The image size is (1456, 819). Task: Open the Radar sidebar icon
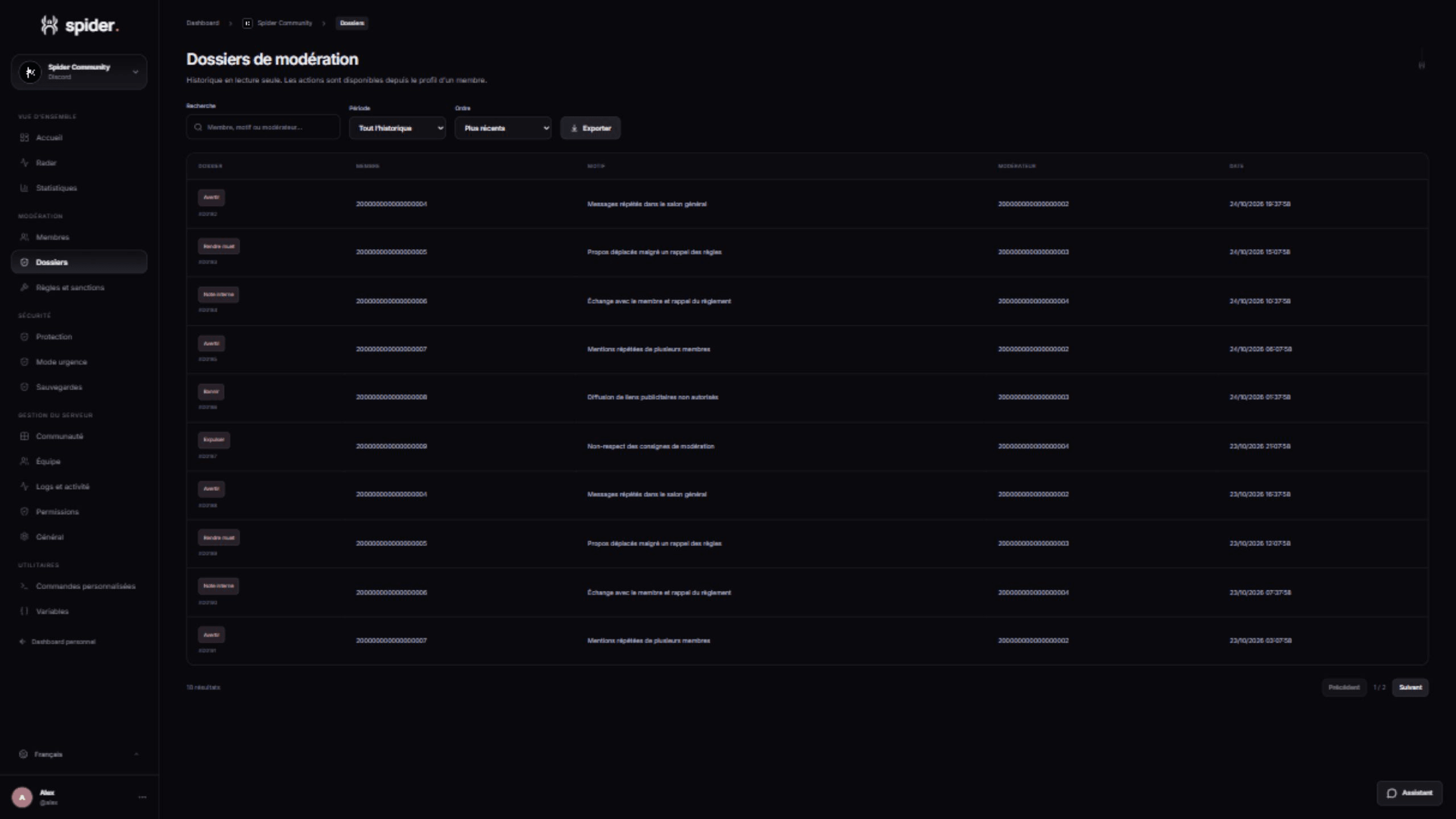[24, 163]
